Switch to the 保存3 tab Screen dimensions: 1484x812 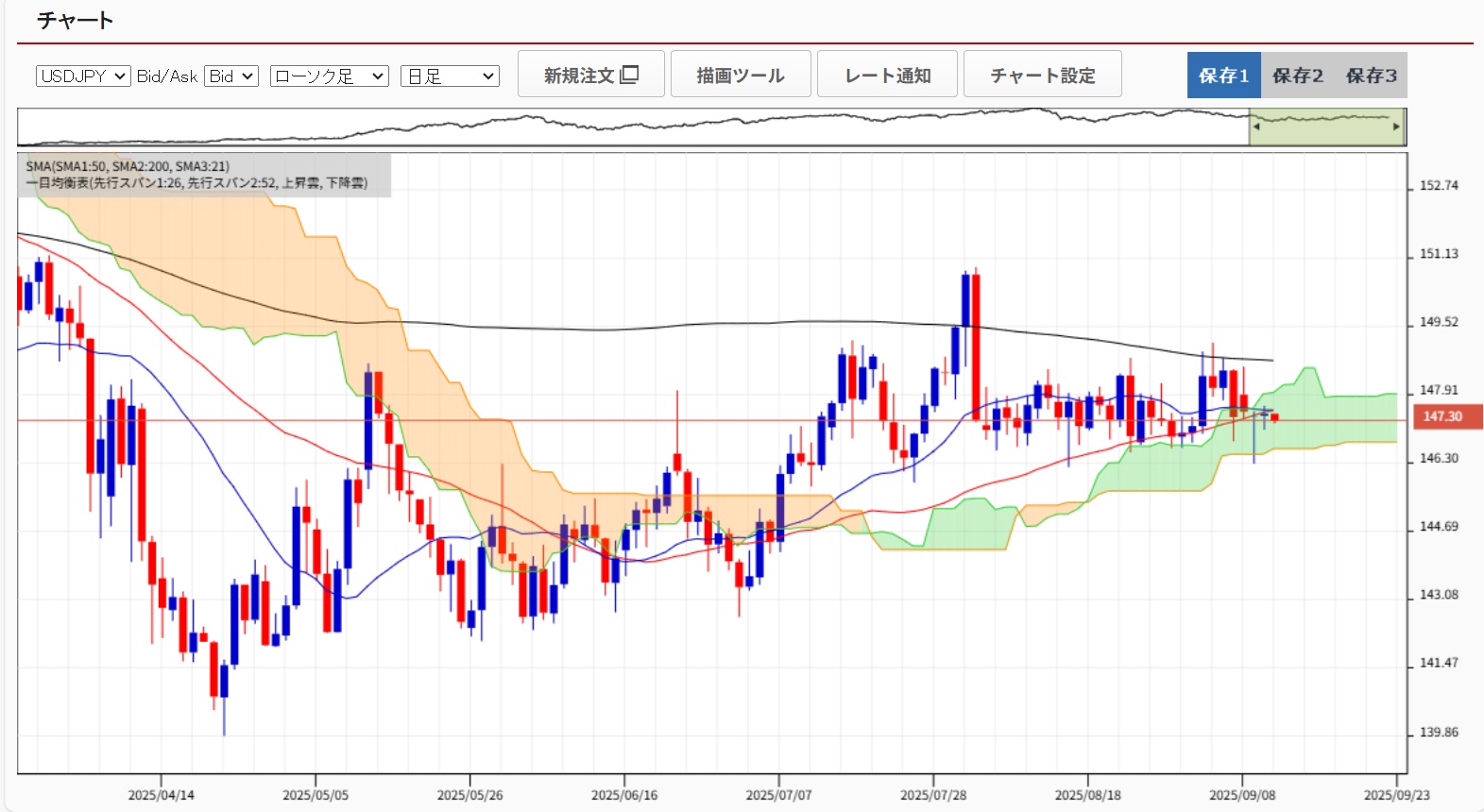point(1371,76)
